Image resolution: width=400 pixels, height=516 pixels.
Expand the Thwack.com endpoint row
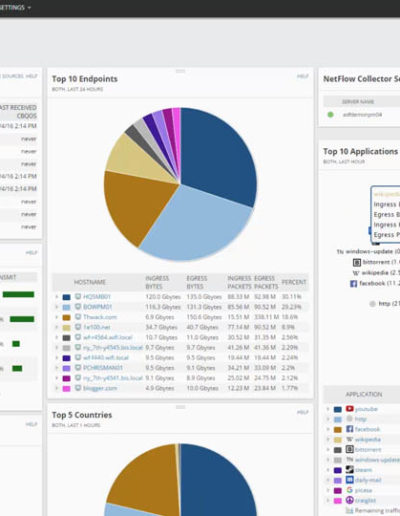click(57, 317)
